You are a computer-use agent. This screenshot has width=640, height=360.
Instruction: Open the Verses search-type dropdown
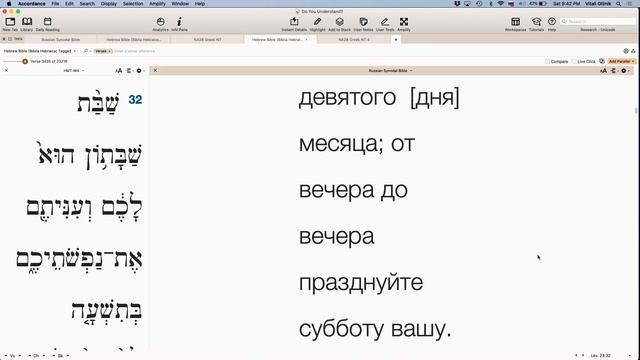click(102, 51)
